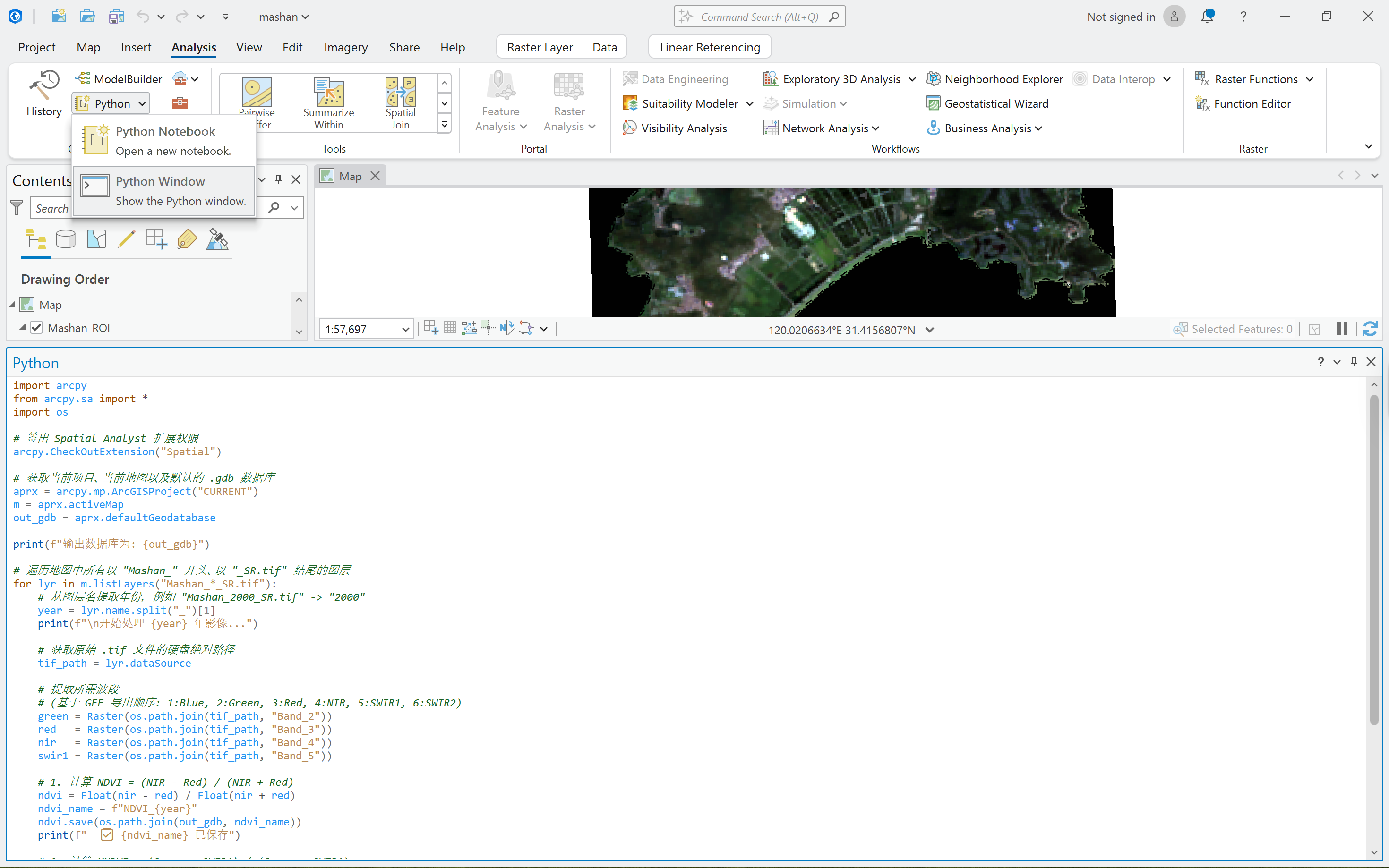1389x868 pixels.
Task: Click the Open Project icon
Action: pos(87,16)
